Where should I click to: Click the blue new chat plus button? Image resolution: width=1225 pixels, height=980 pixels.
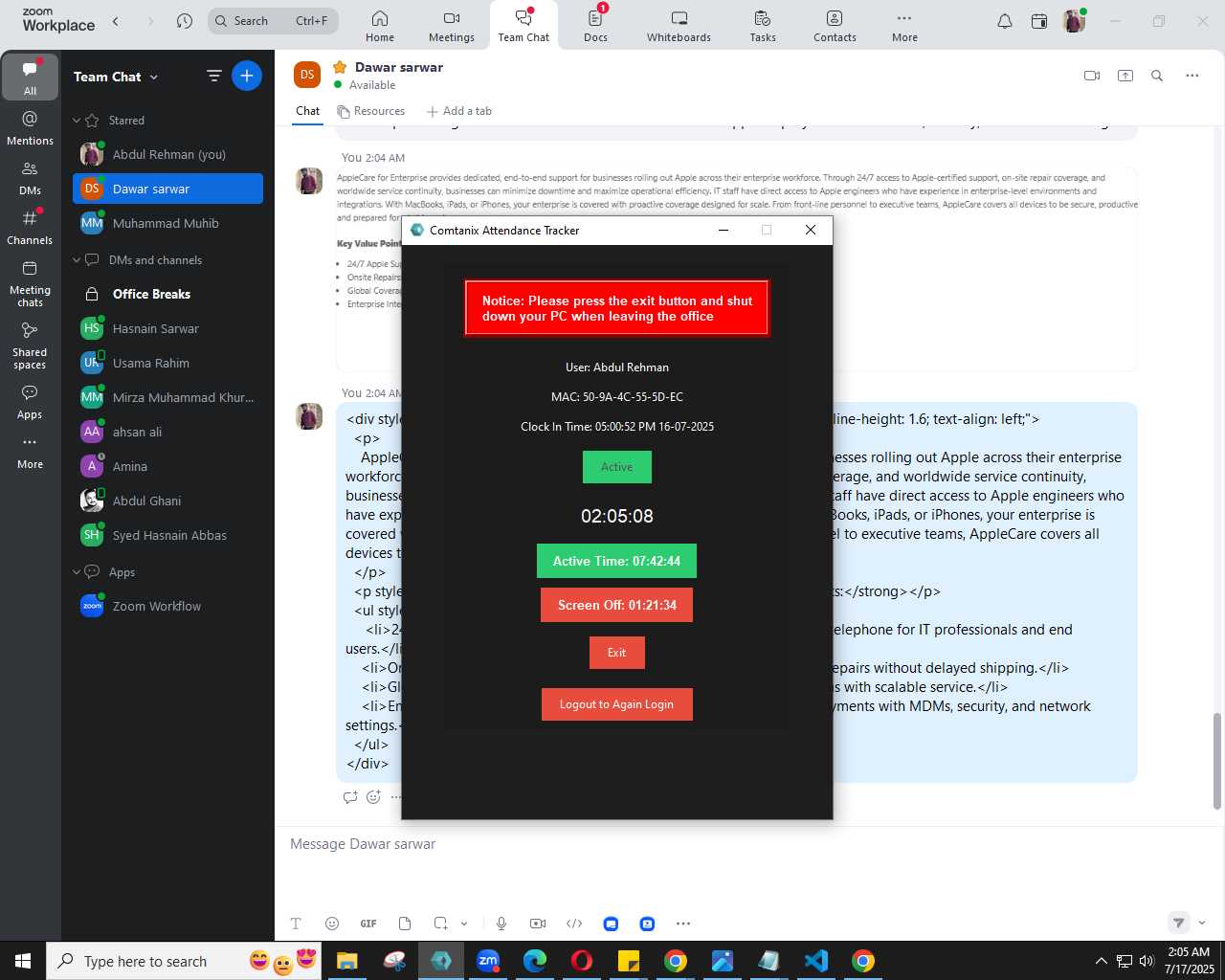(247, 76)
